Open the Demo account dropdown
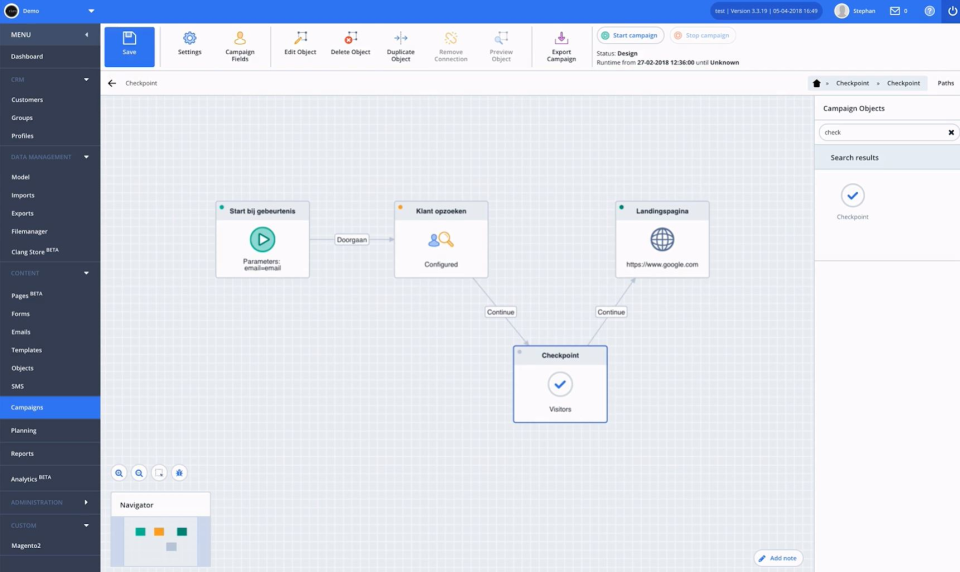 [x=91, y=11]
